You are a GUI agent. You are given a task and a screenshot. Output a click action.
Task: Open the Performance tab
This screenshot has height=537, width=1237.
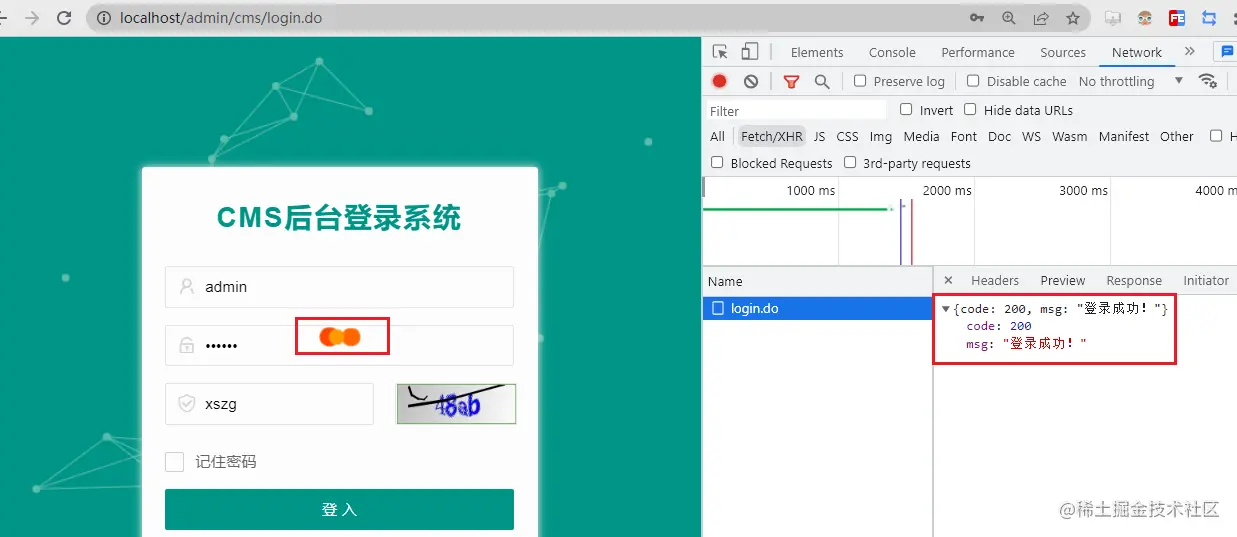pos(978,53)
